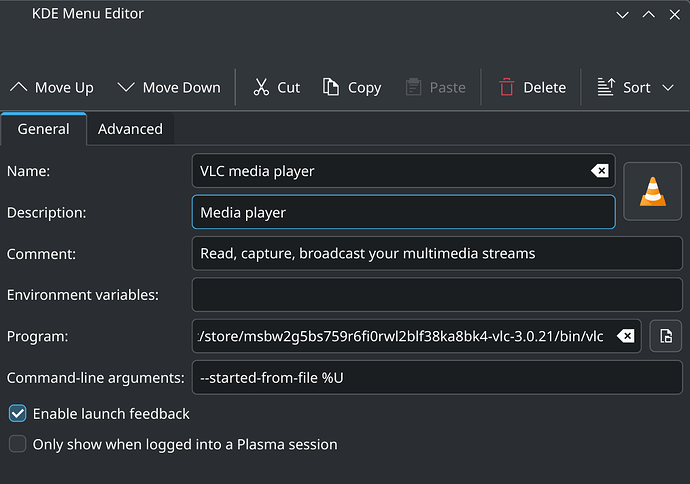Open the Sort dropdown arrow
690x484 pixels.
click(x=668, y=88)
